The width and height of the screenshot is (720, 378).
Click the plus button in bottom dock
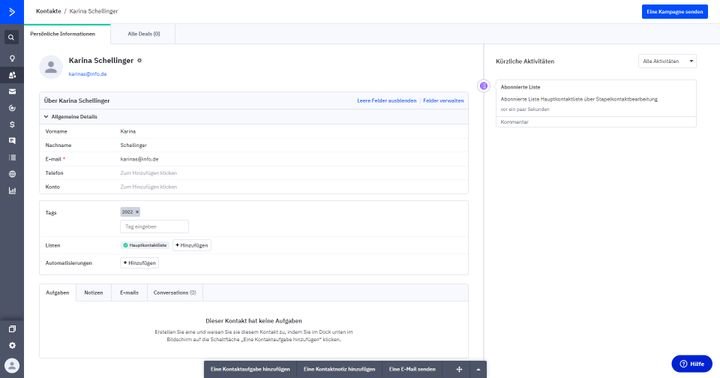point(459,369)
